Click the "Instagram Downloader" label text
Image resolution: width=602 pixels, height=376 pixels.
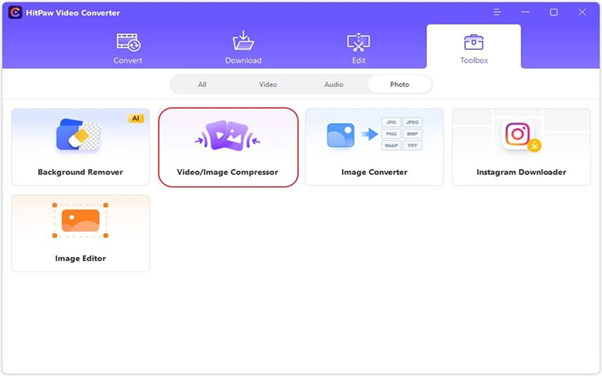521,172
